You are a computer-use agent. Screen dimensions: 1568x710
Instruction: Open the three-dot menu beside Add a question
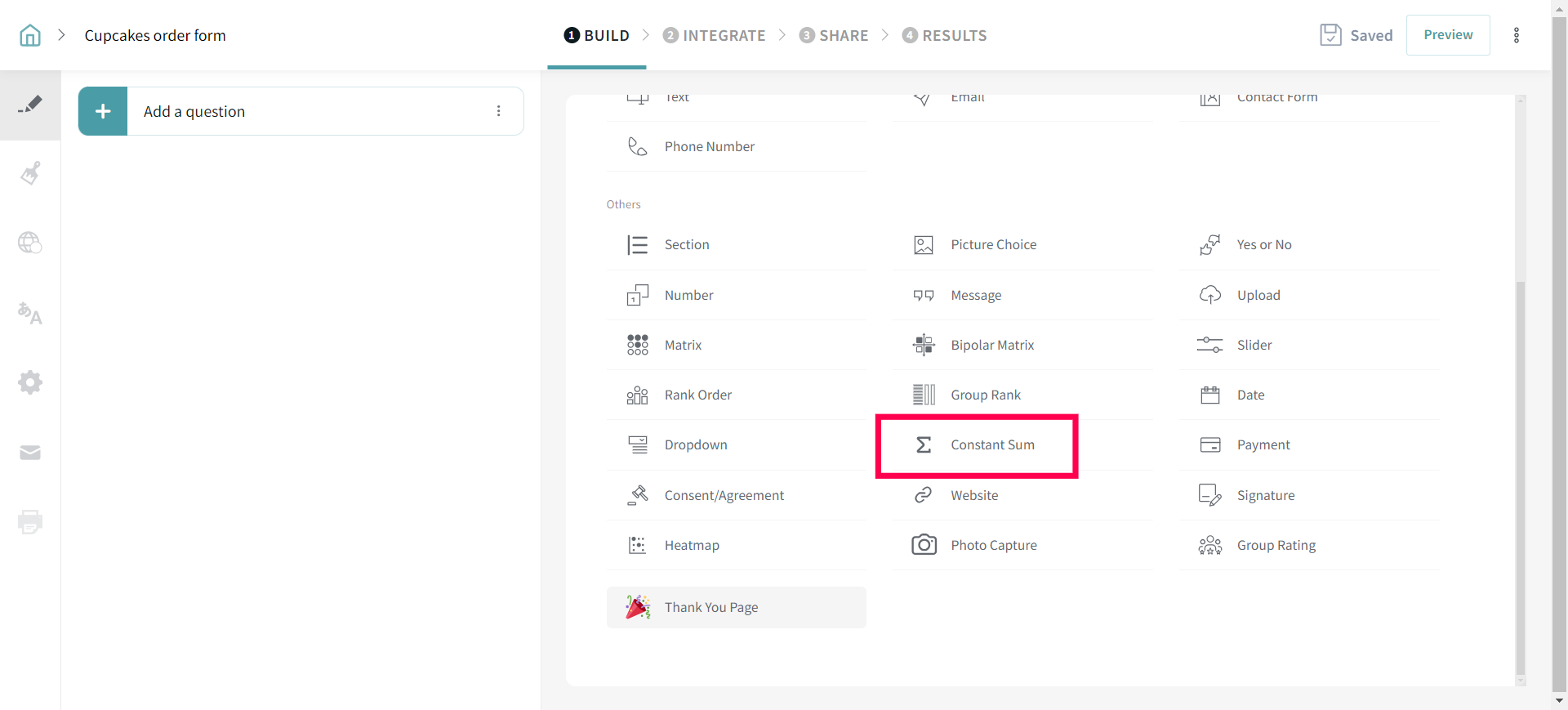[499, 111]
